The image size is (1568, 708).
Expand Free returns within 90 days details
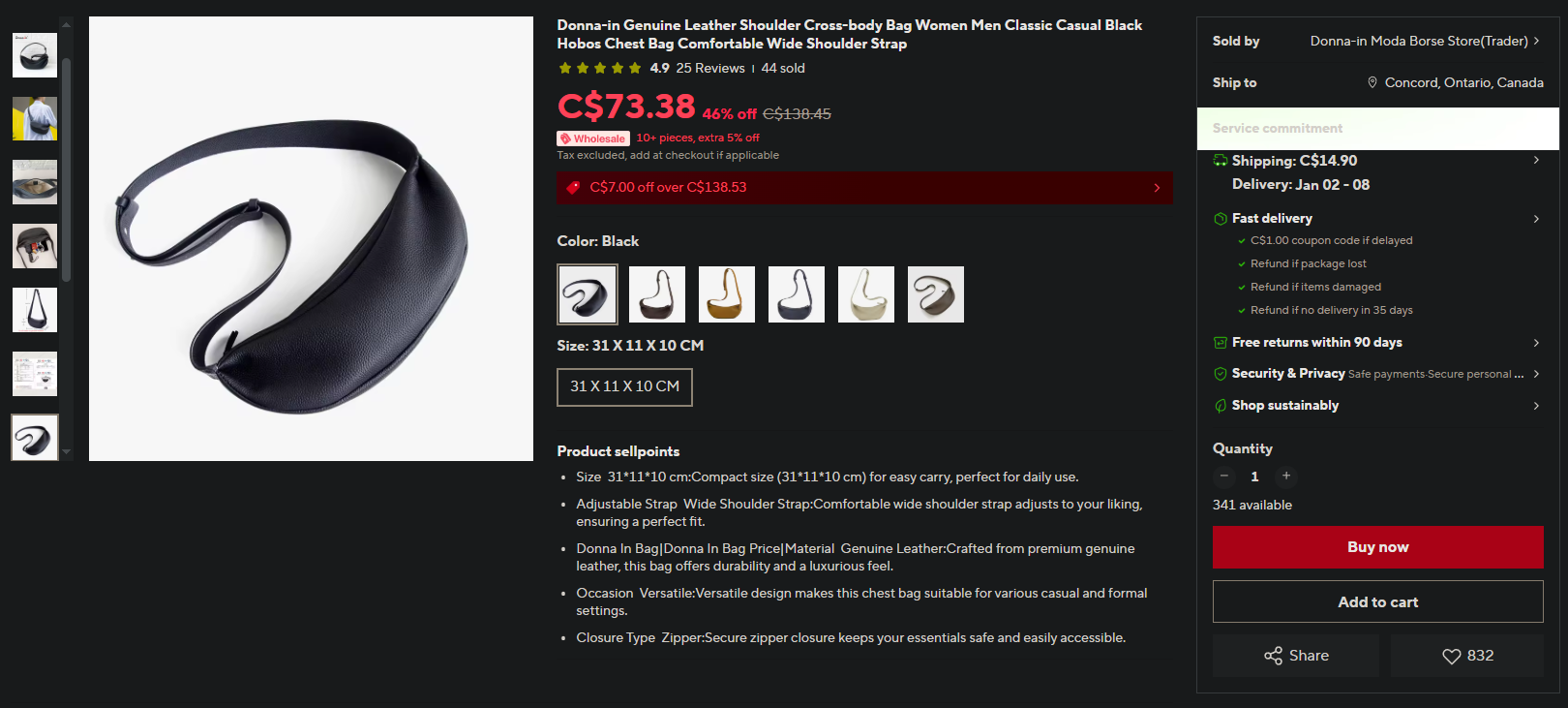click(1378, 343)
